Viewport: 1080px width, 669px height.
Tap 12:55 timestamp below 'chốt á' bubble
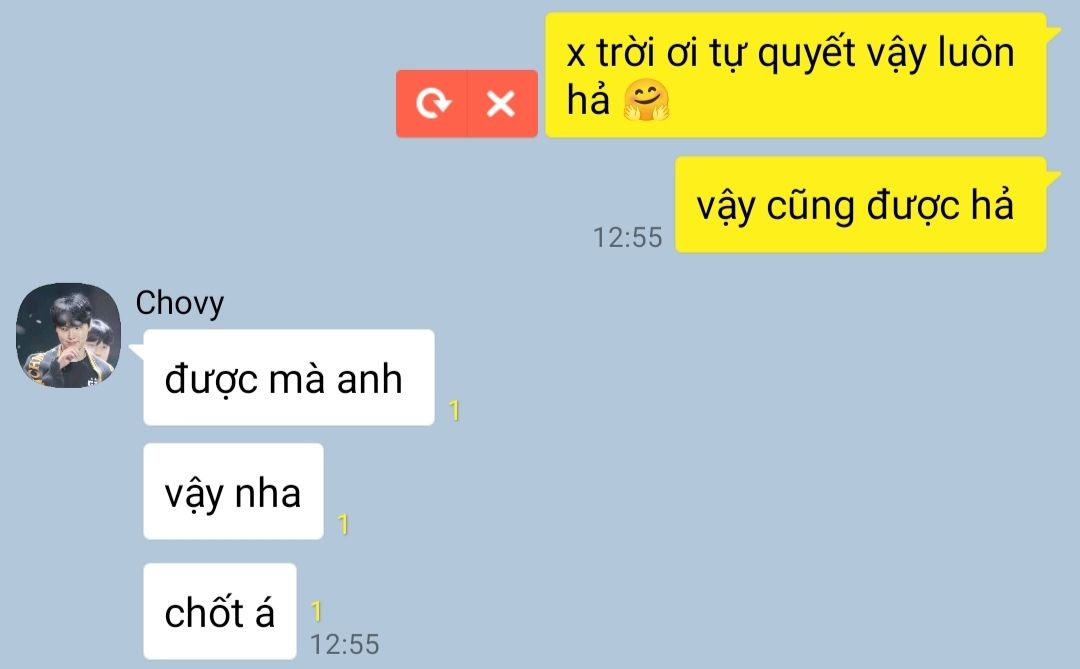coord(344,645)
